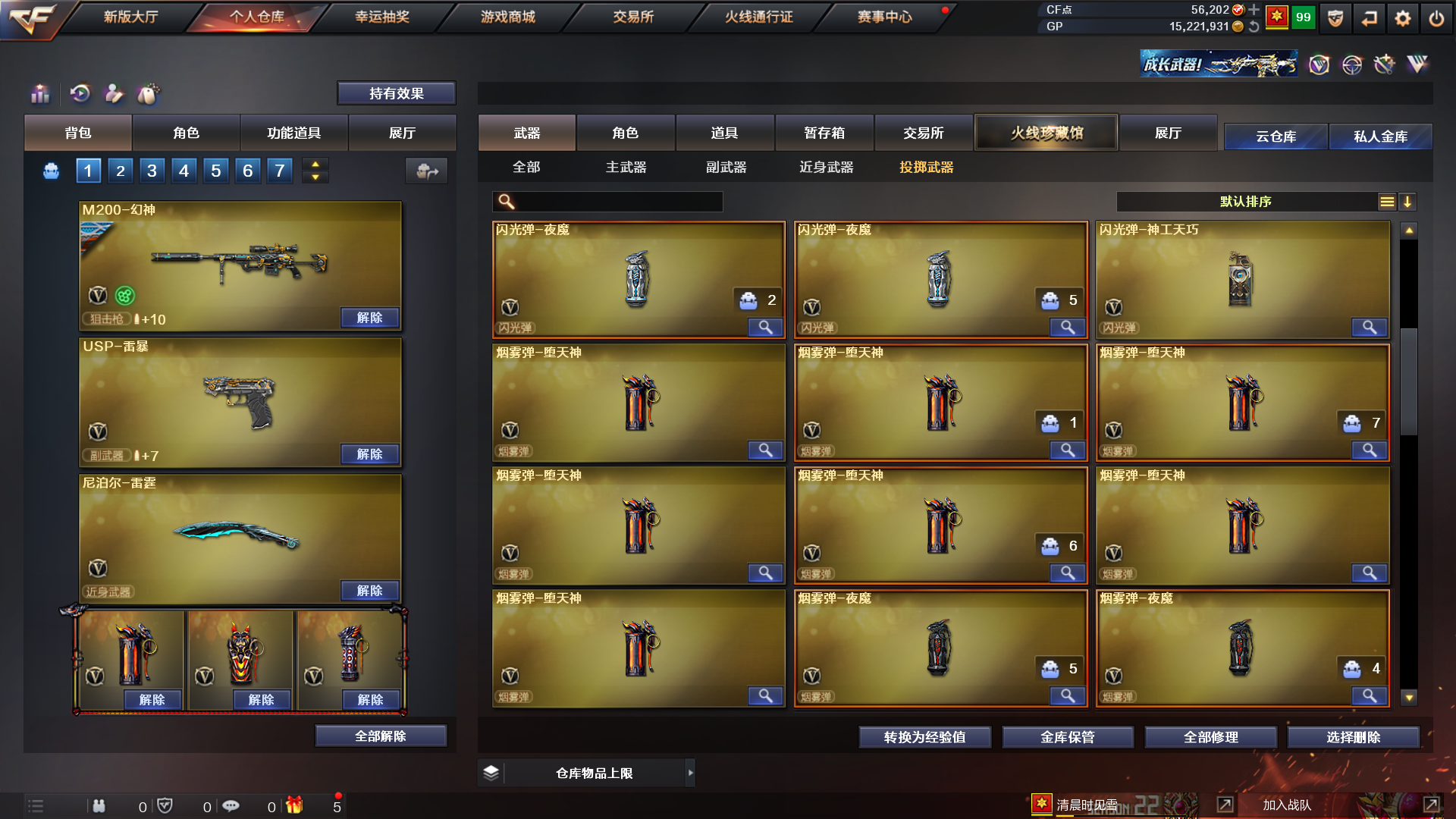Open the settings gear icon

pos(1403,18)
